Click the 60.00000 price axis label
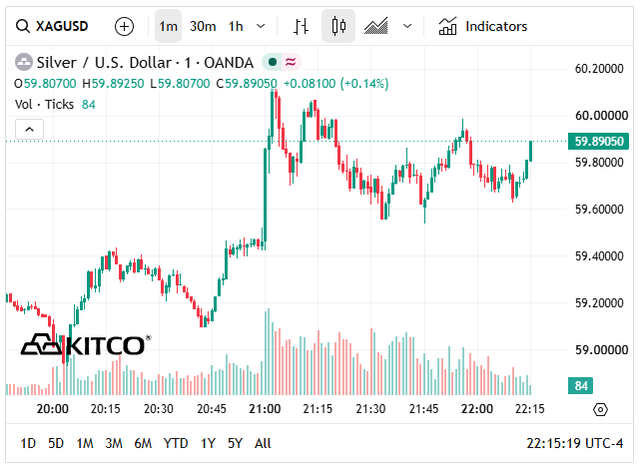 (x=602, y=116)
